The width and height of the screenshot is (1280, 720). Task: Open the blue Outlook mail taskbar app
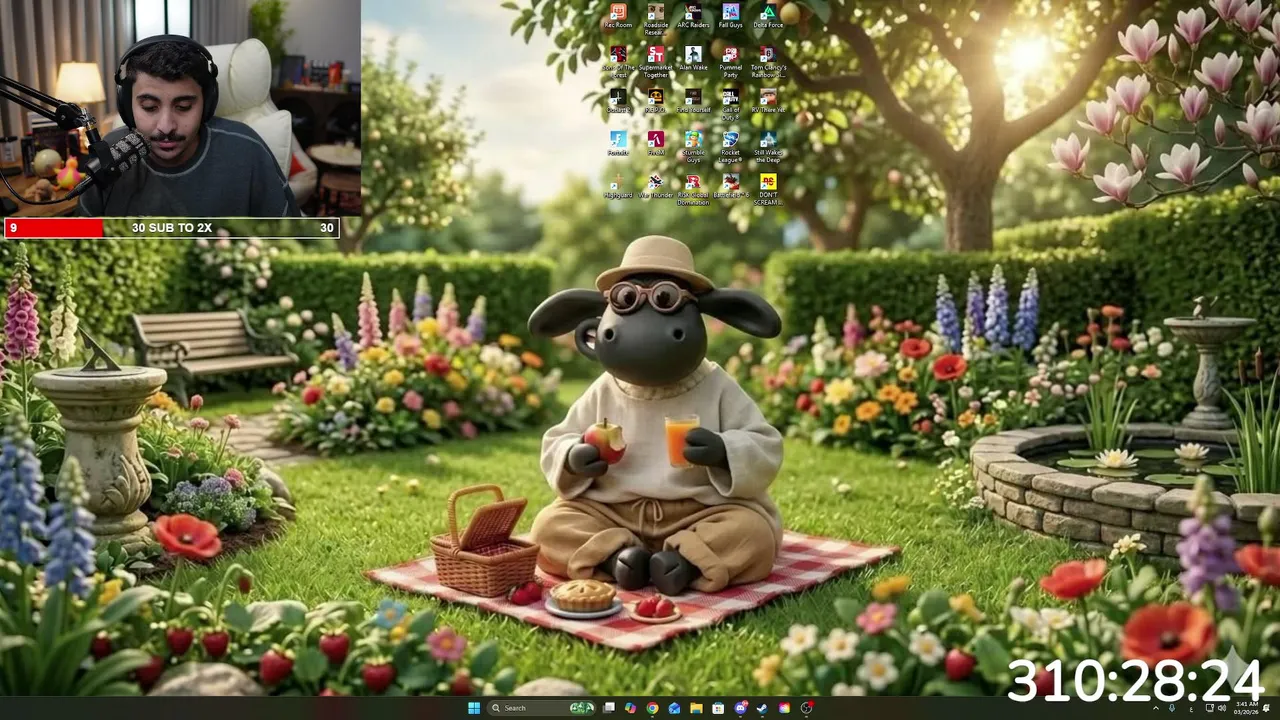point(674,708)
